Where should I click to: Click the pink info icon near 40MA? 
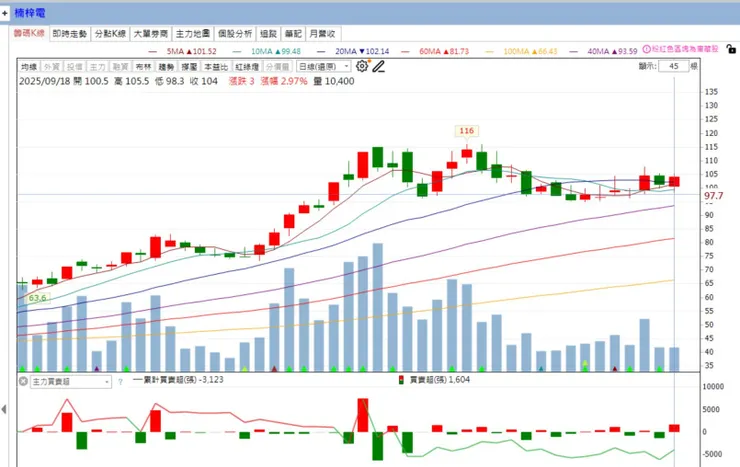tap(647, 49)
